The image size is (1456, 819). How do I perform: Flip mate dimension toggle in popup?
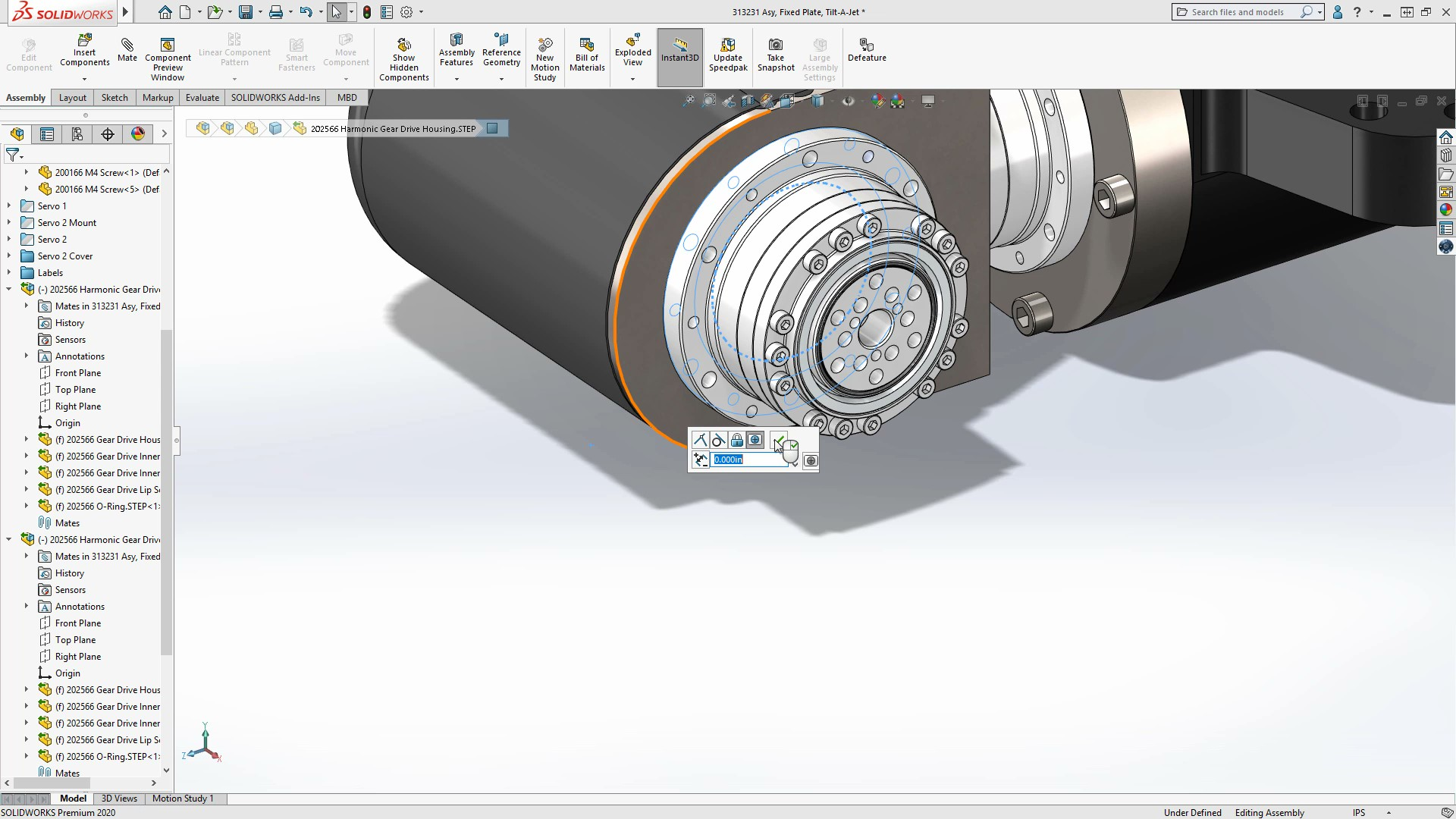(700, 460)
